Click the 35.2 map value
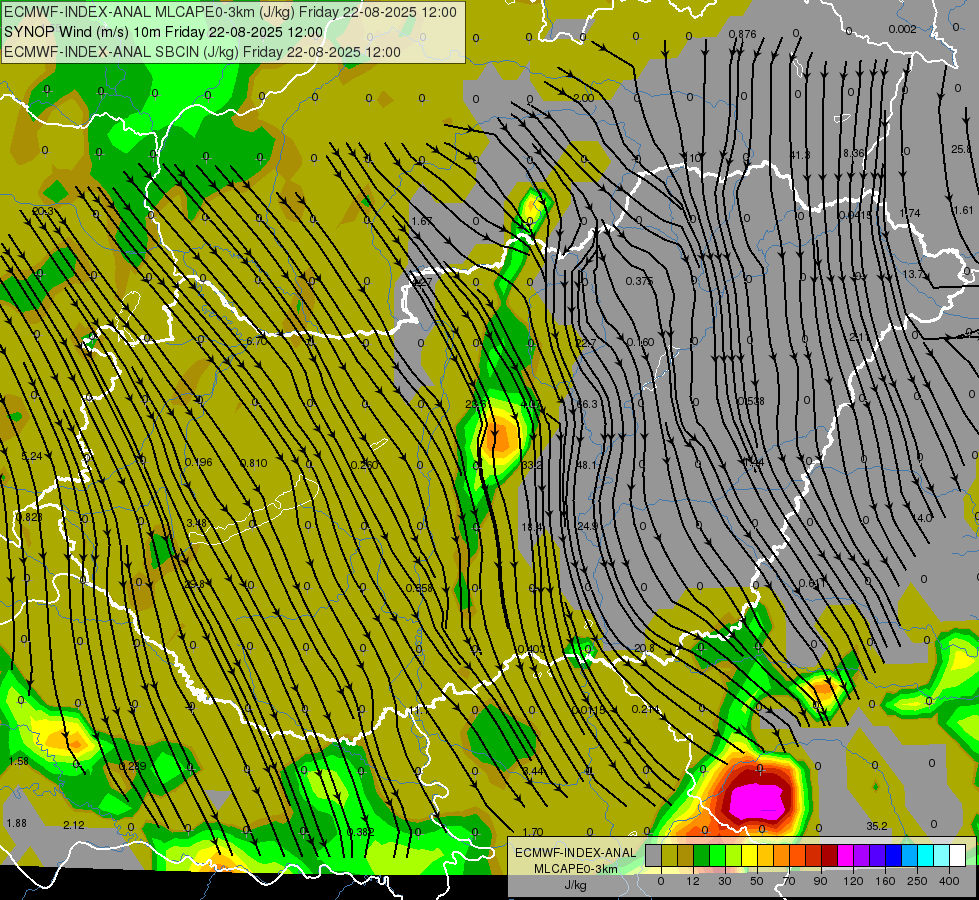Image resolution: width=979 pixels, height=900 pixels. (x=877, y=826)
